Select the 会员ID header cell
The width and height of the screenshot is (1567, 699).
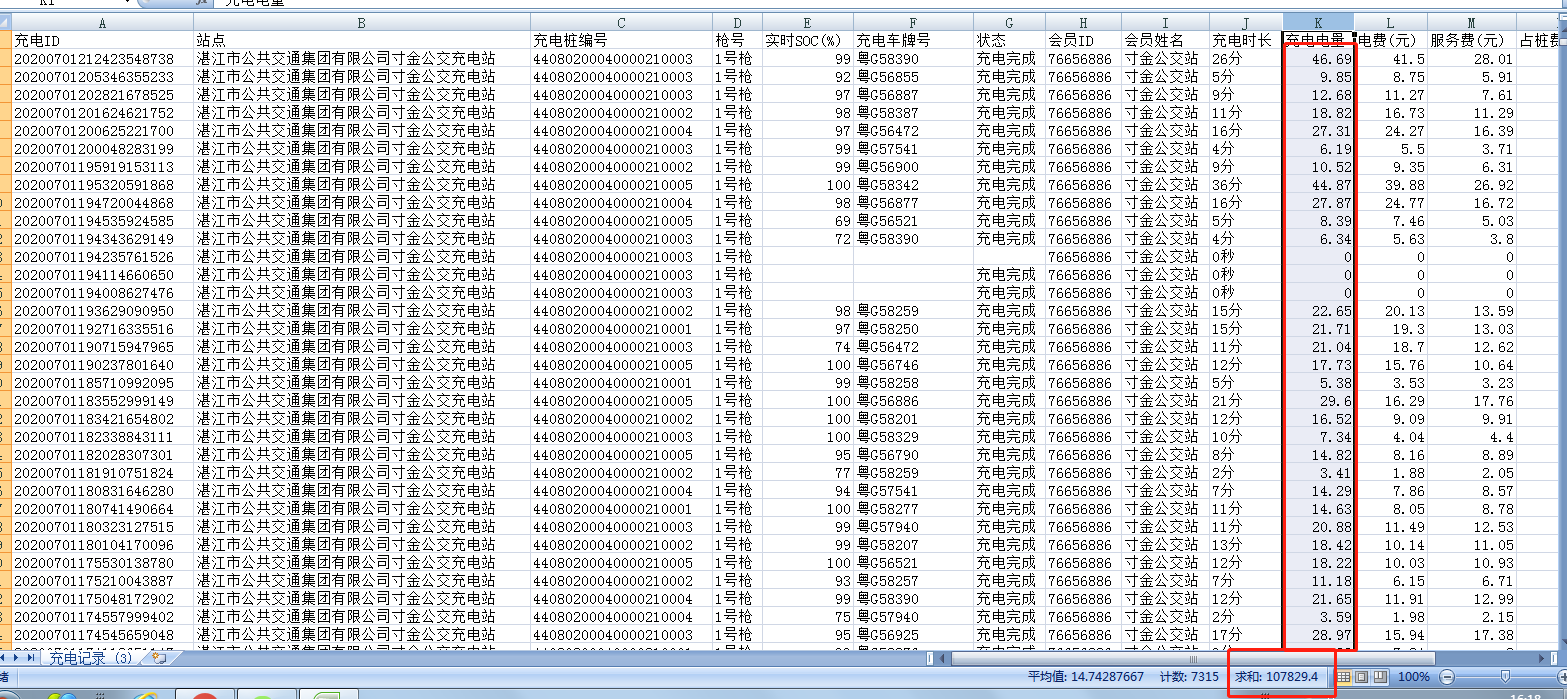click(1083, 41)
